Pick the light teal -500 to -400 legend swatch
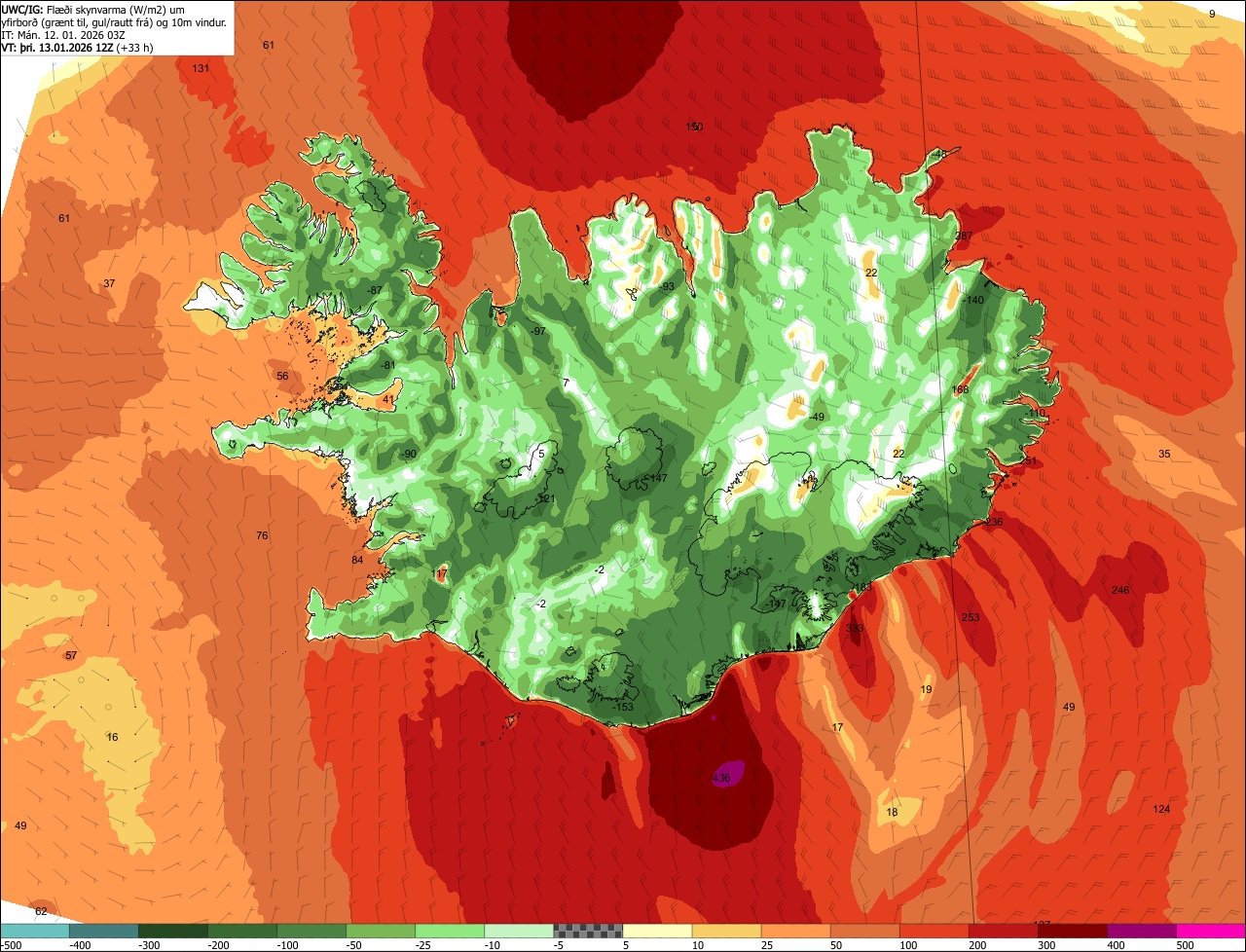Image resolution: width=1246 pixels, height=952 pixels. point(34,931)
